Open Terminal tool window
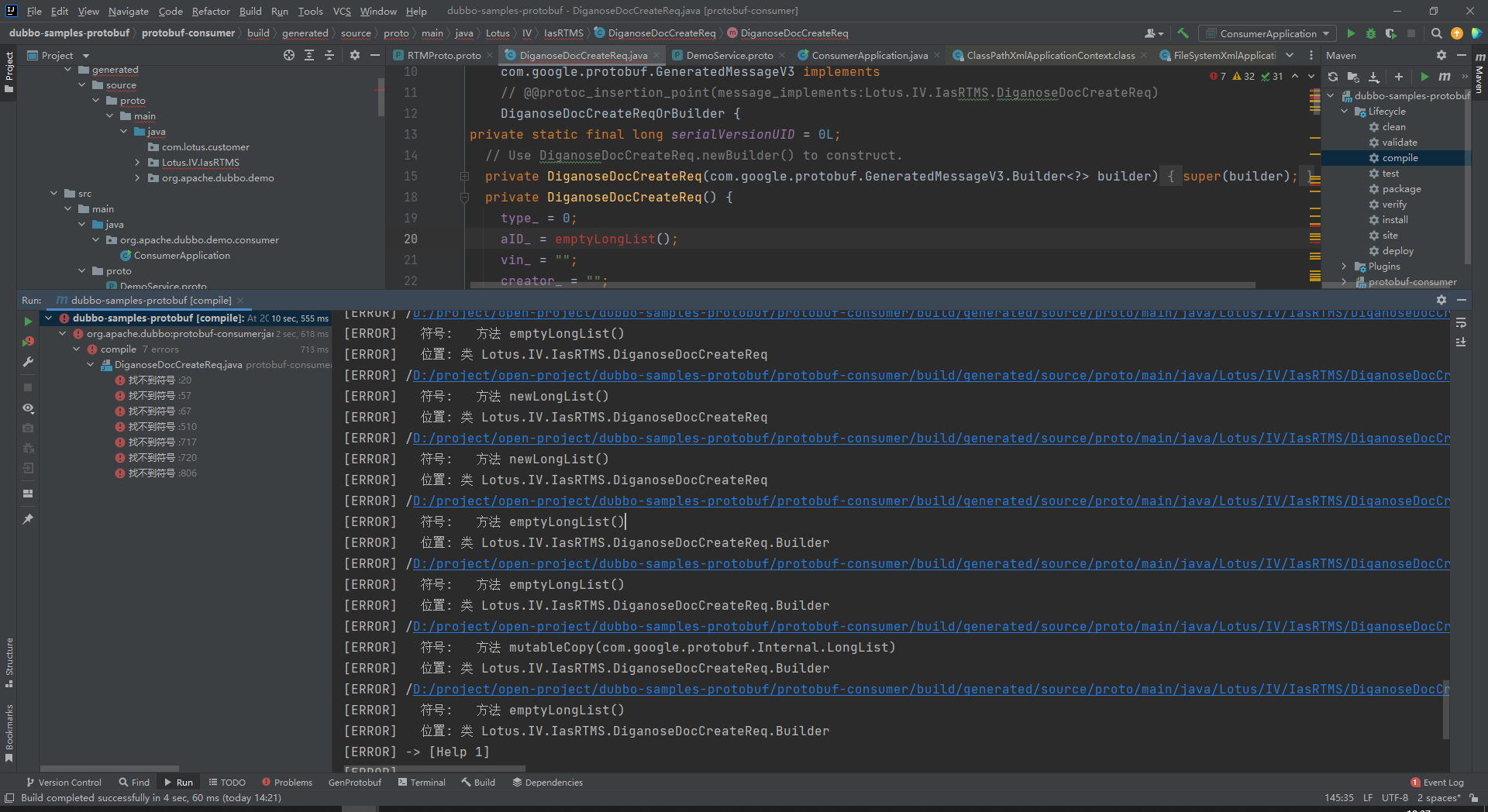Image resolution: width=1488 pixels, height=812 pixels. tap(422, 783)
